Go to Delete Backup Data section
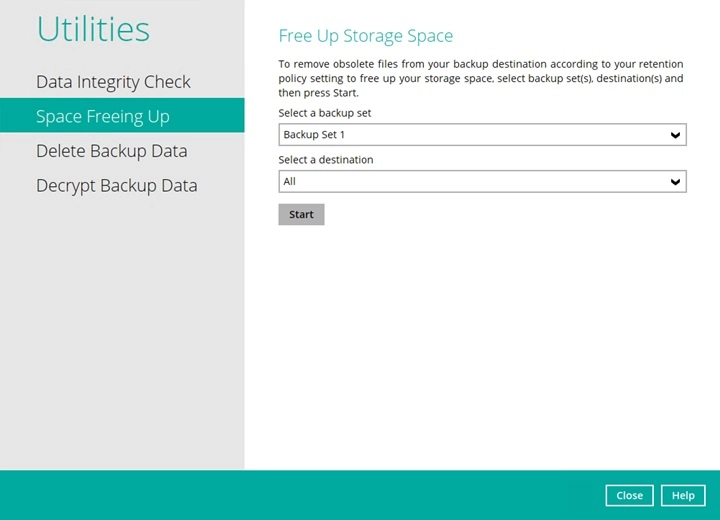720x520 pixels. pos(111,151)
